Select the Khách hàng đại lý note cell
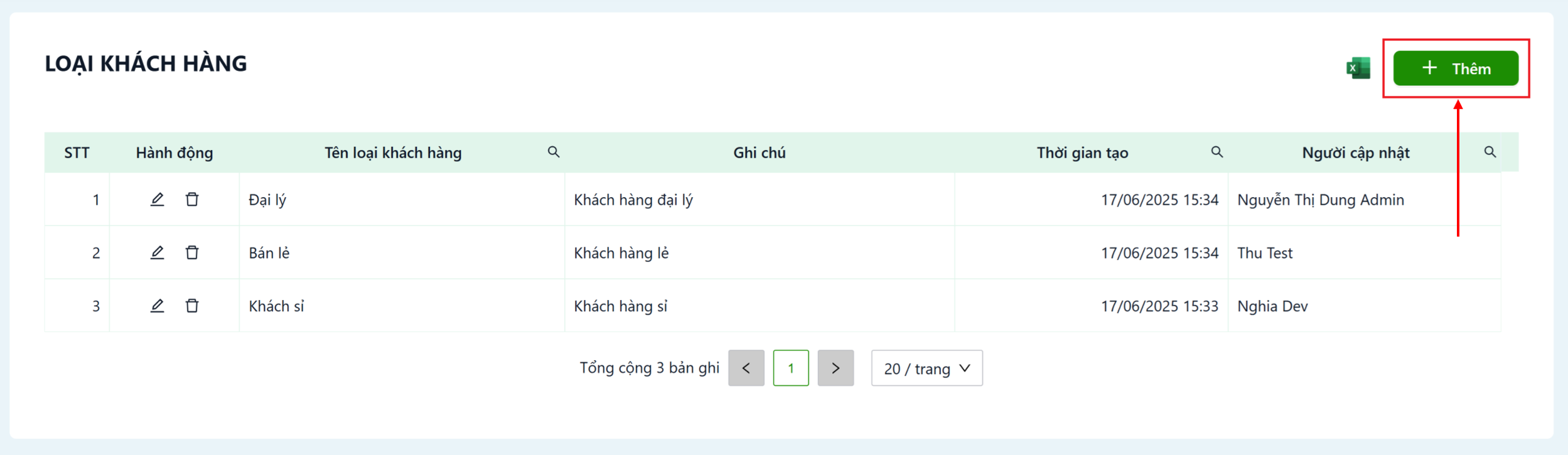 point(760,200)
